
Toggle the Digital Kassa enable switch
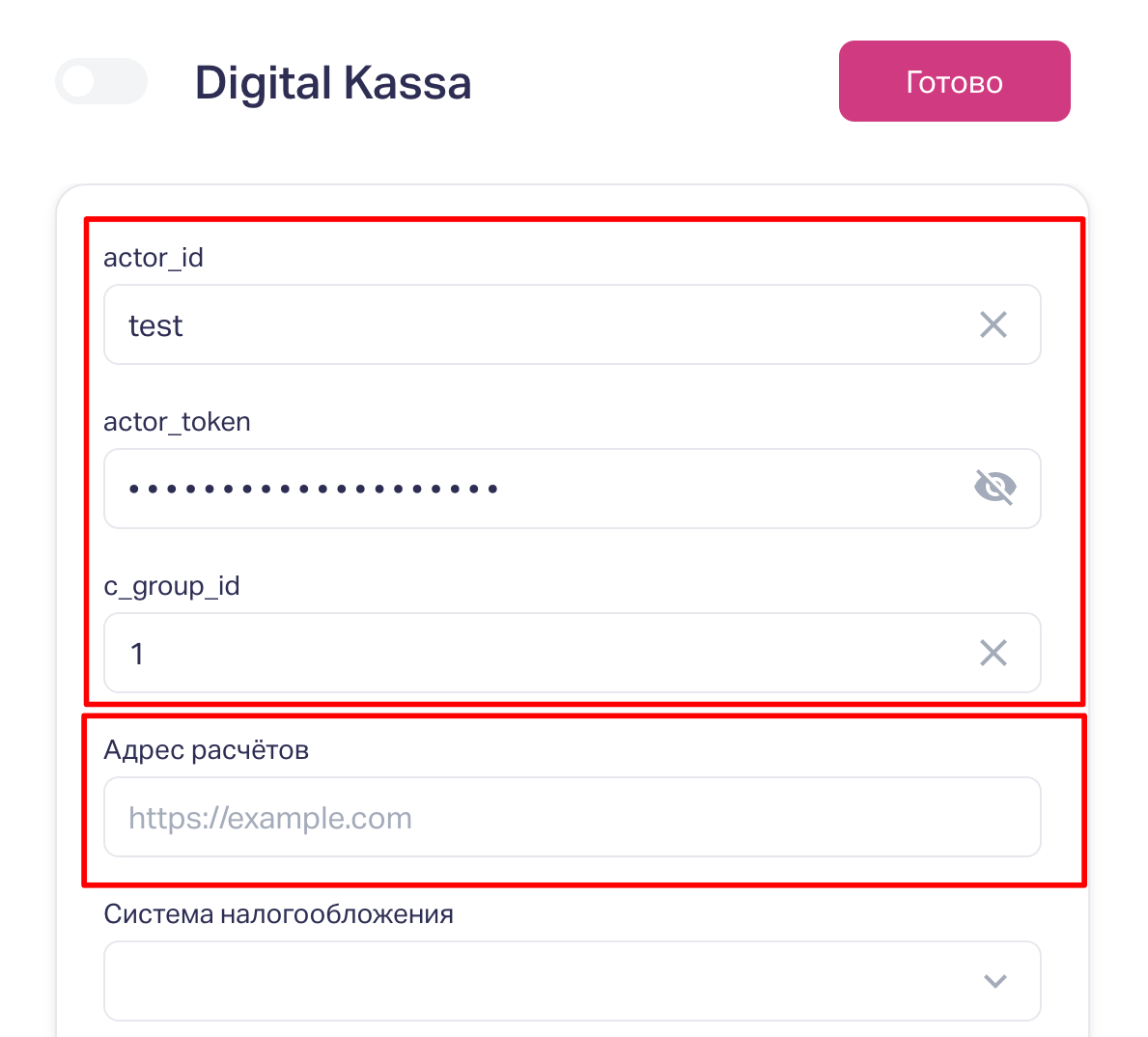[x=100, y=82]
